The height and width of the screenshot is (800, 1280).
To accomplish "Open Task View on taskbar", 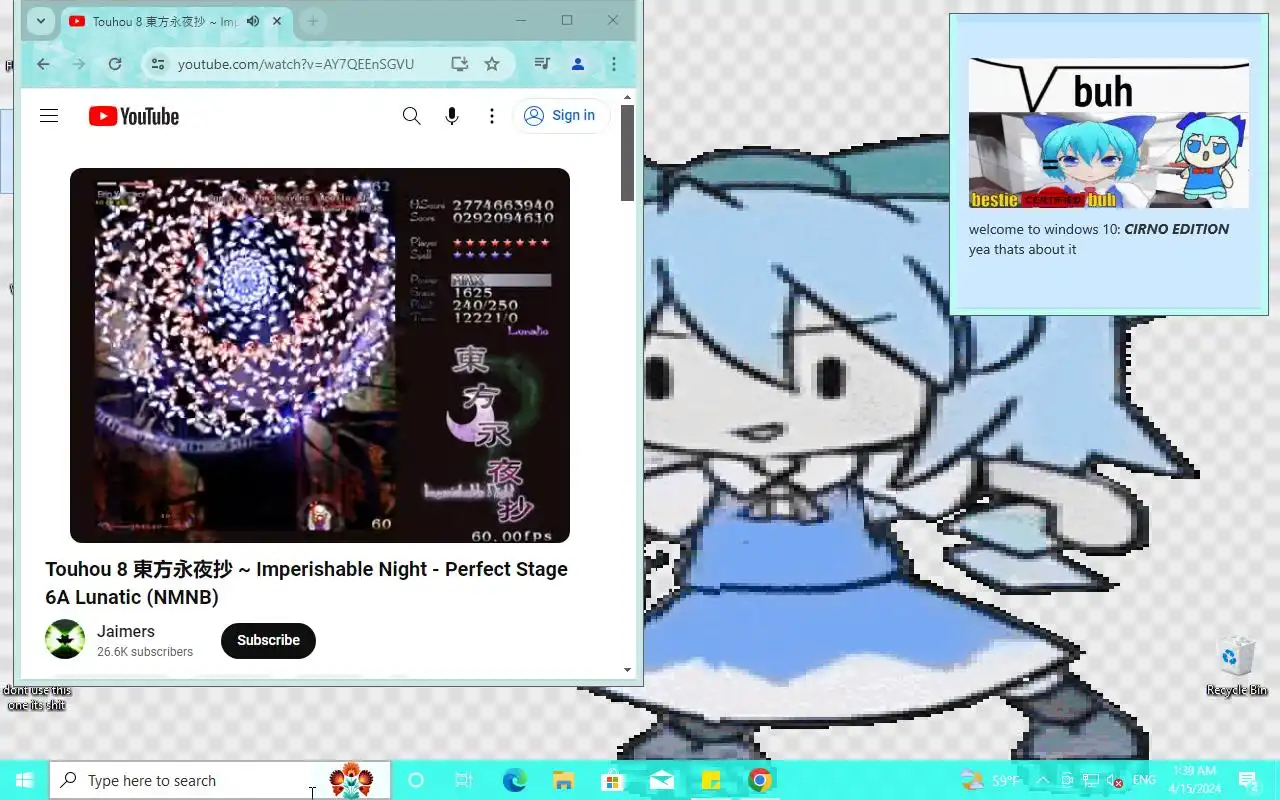I will pyautogui.click(x=463, y=780).
